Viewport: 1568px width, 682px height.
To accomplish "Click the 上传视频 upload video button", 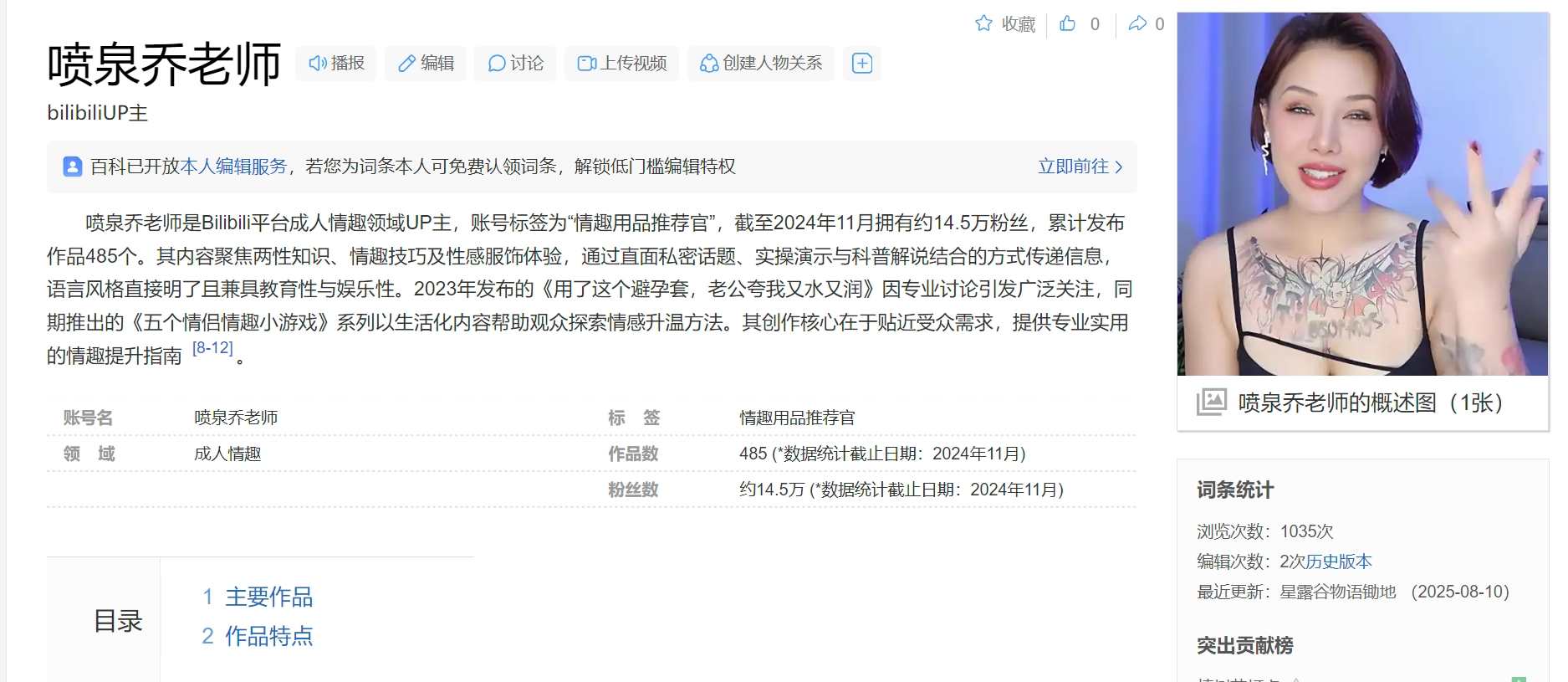I will click(x=621, y=64).
